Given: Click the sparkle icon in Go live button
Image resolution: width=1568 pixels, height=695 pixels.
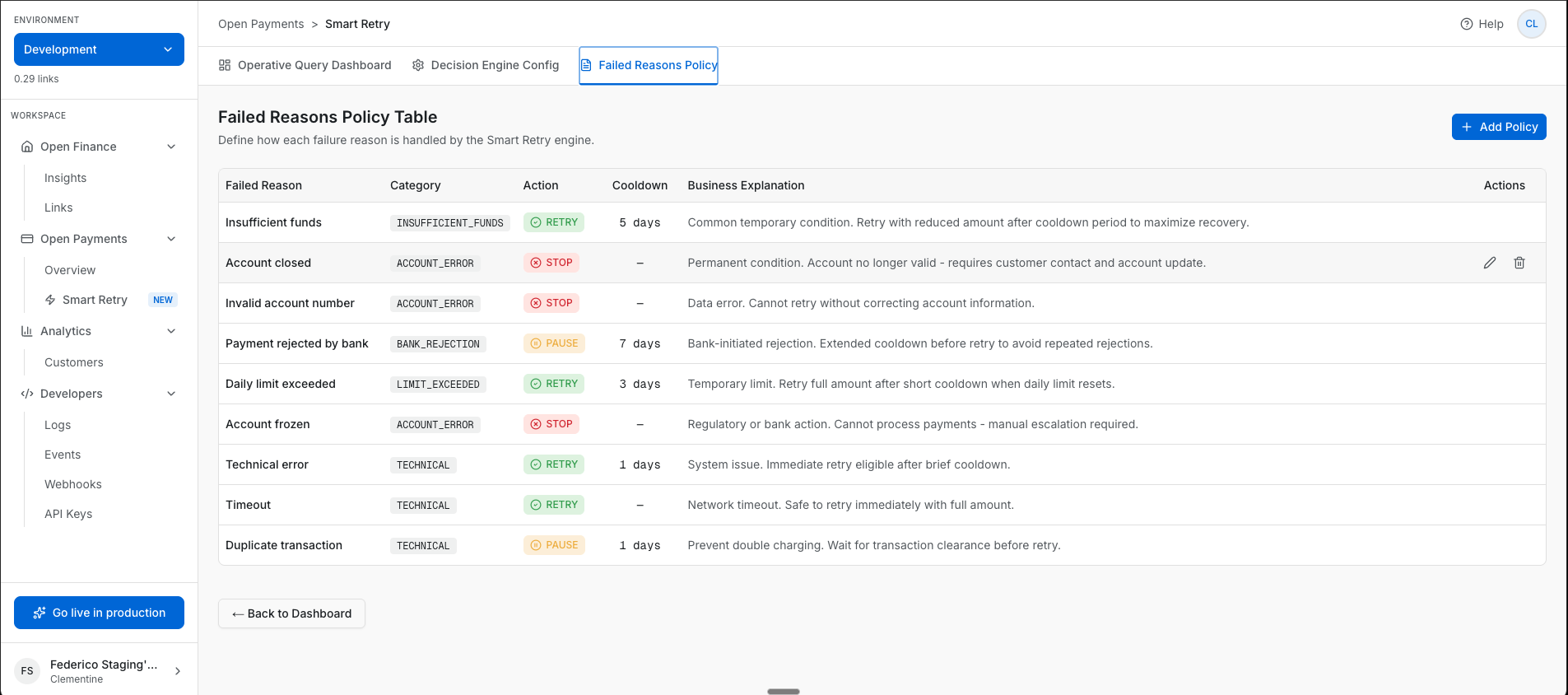Looking at the screenshot, I should [x=40, y=613].
